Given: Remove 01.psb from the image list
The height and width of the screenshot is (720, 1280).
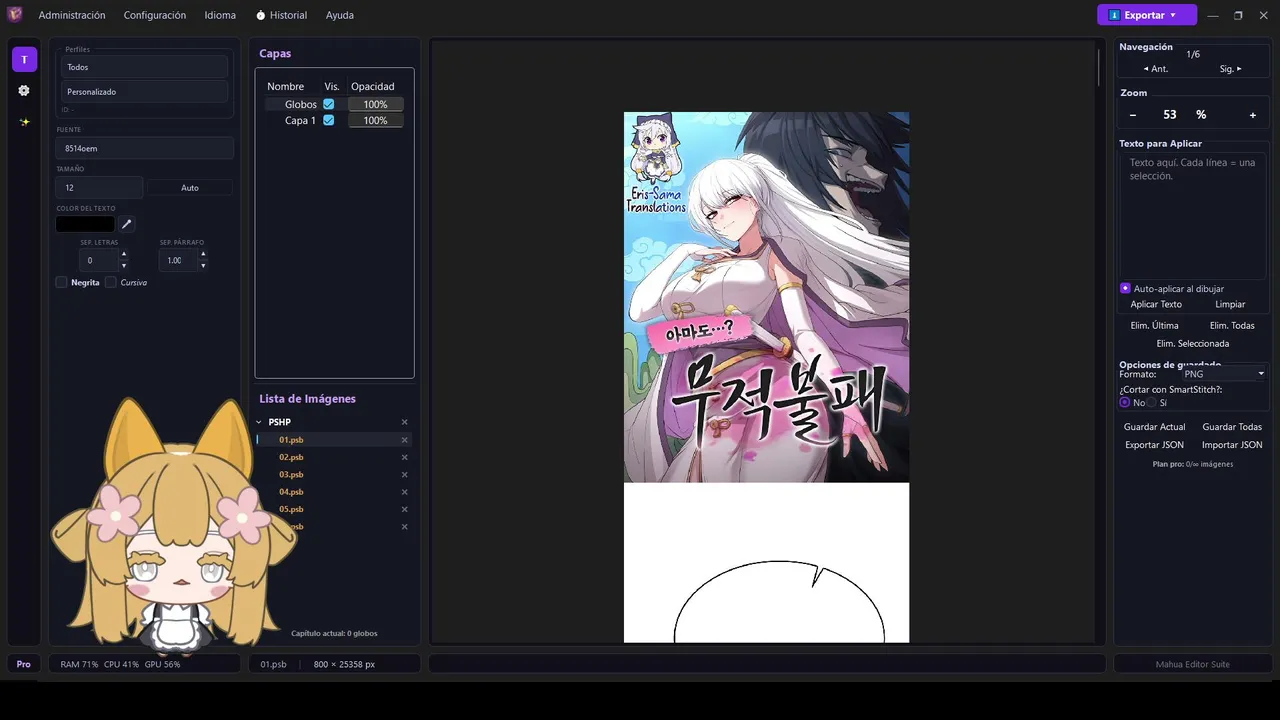Looking at the screenshot, I should [x=405, y=440].
